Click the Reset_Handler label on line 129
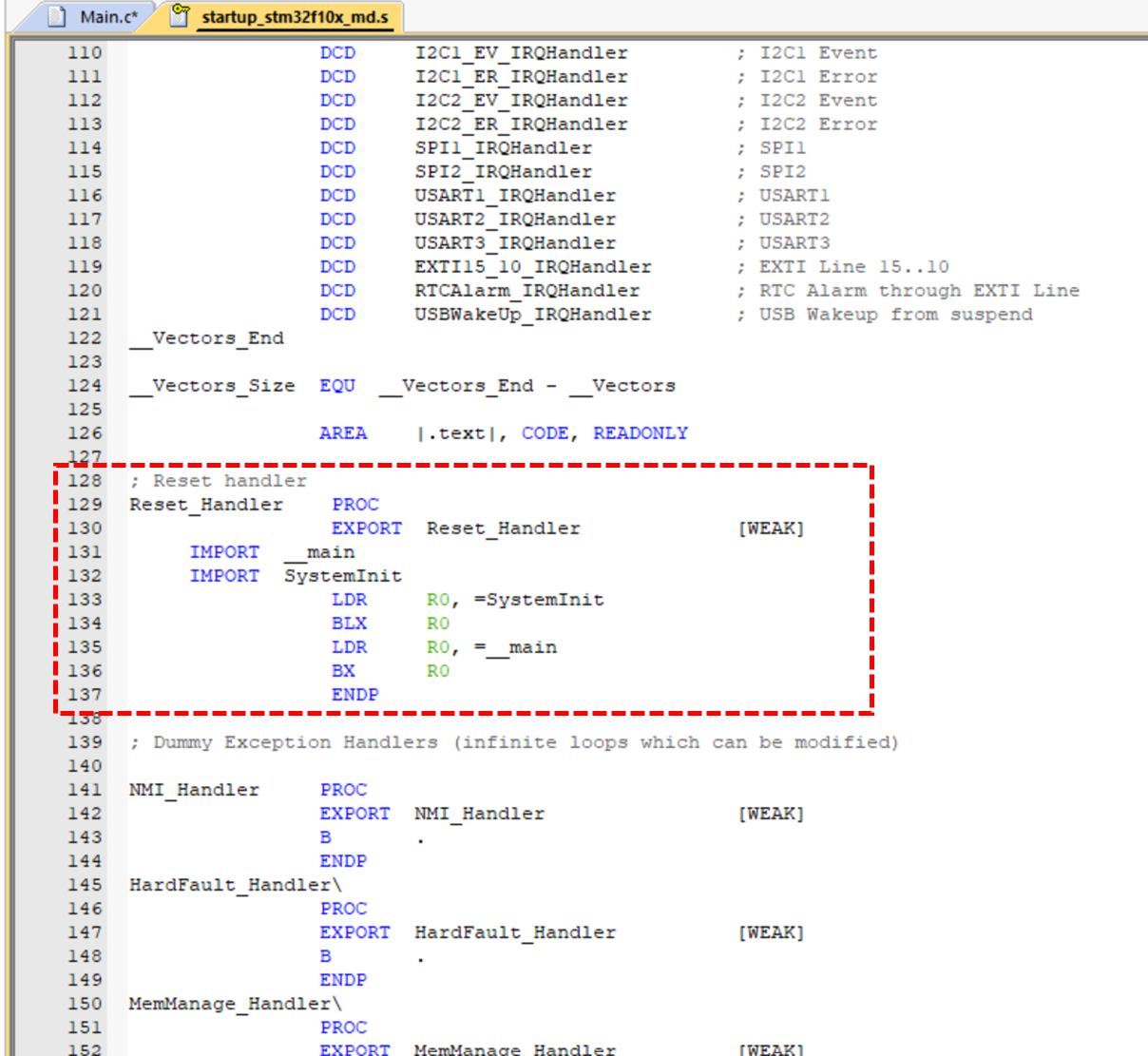1148x1056 pixels. pyautogui.click(x=206, y=505)
